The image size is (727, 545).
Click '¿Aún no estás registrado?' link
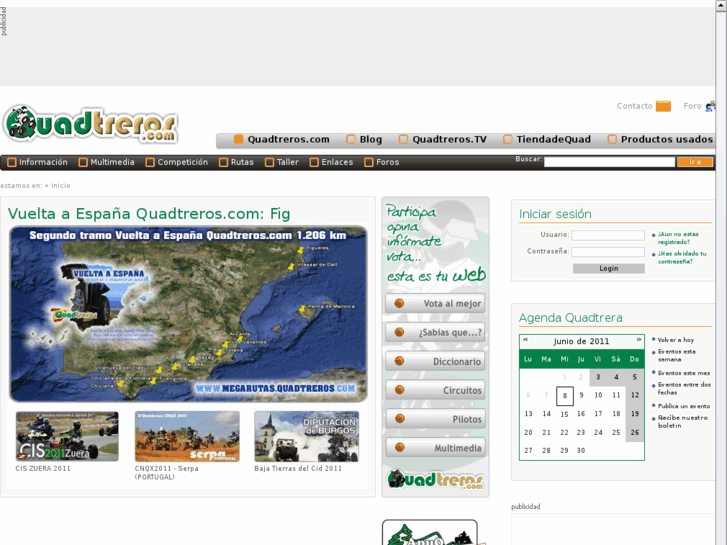[678, 238]
